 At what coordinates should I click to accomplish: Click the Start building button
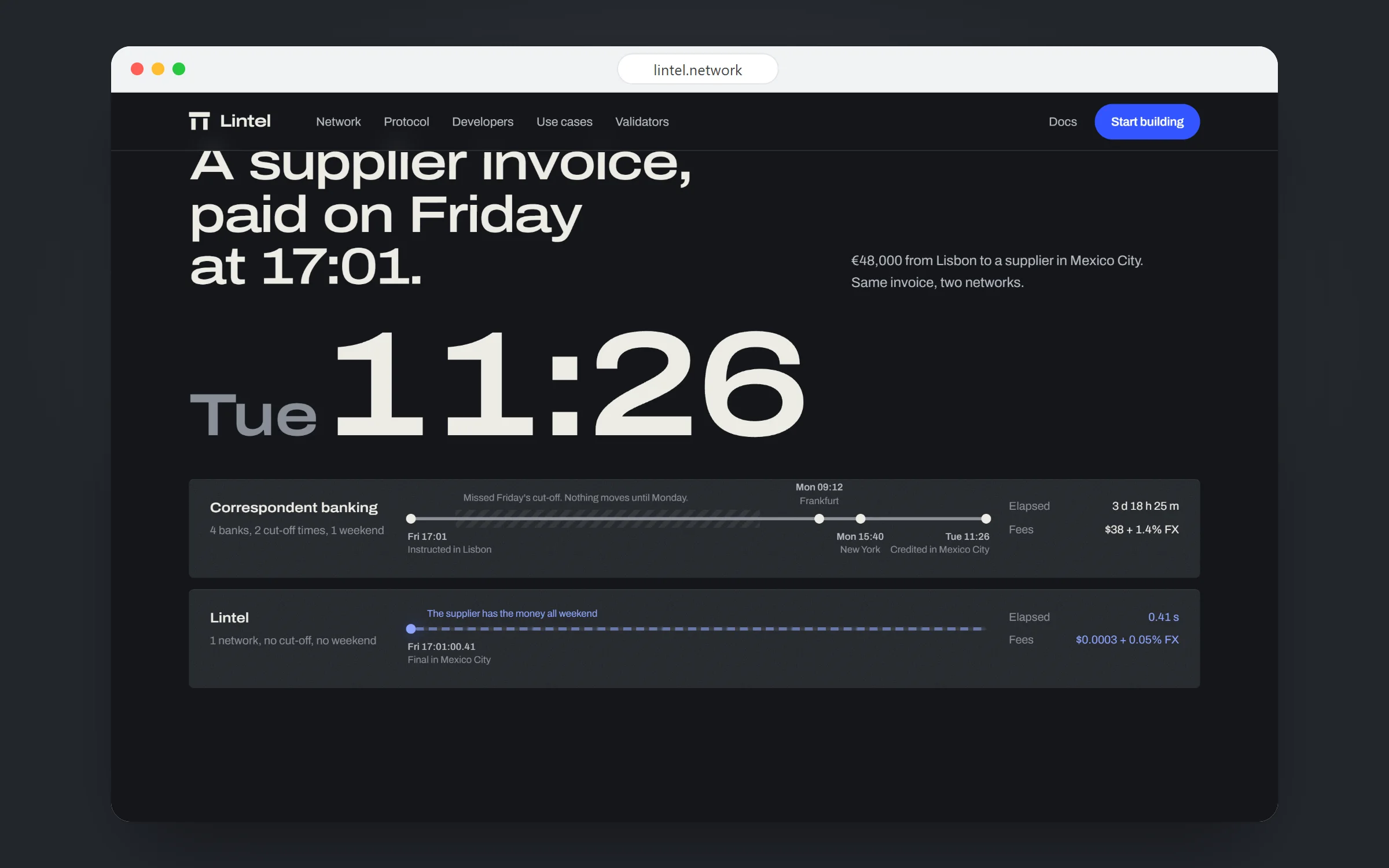coord(1147,122)
